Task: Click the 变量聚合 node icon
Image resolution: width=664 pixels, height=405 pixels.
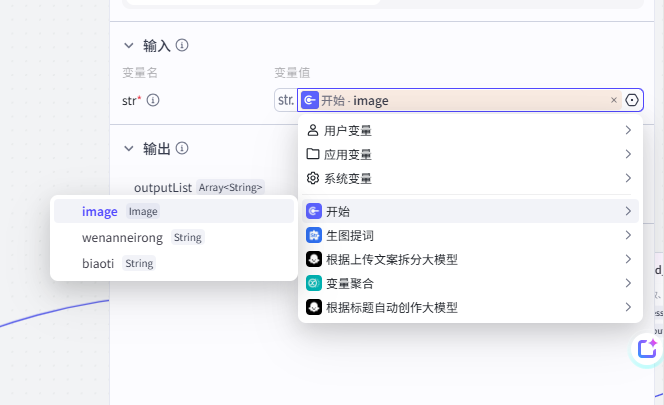Action: 313,284
